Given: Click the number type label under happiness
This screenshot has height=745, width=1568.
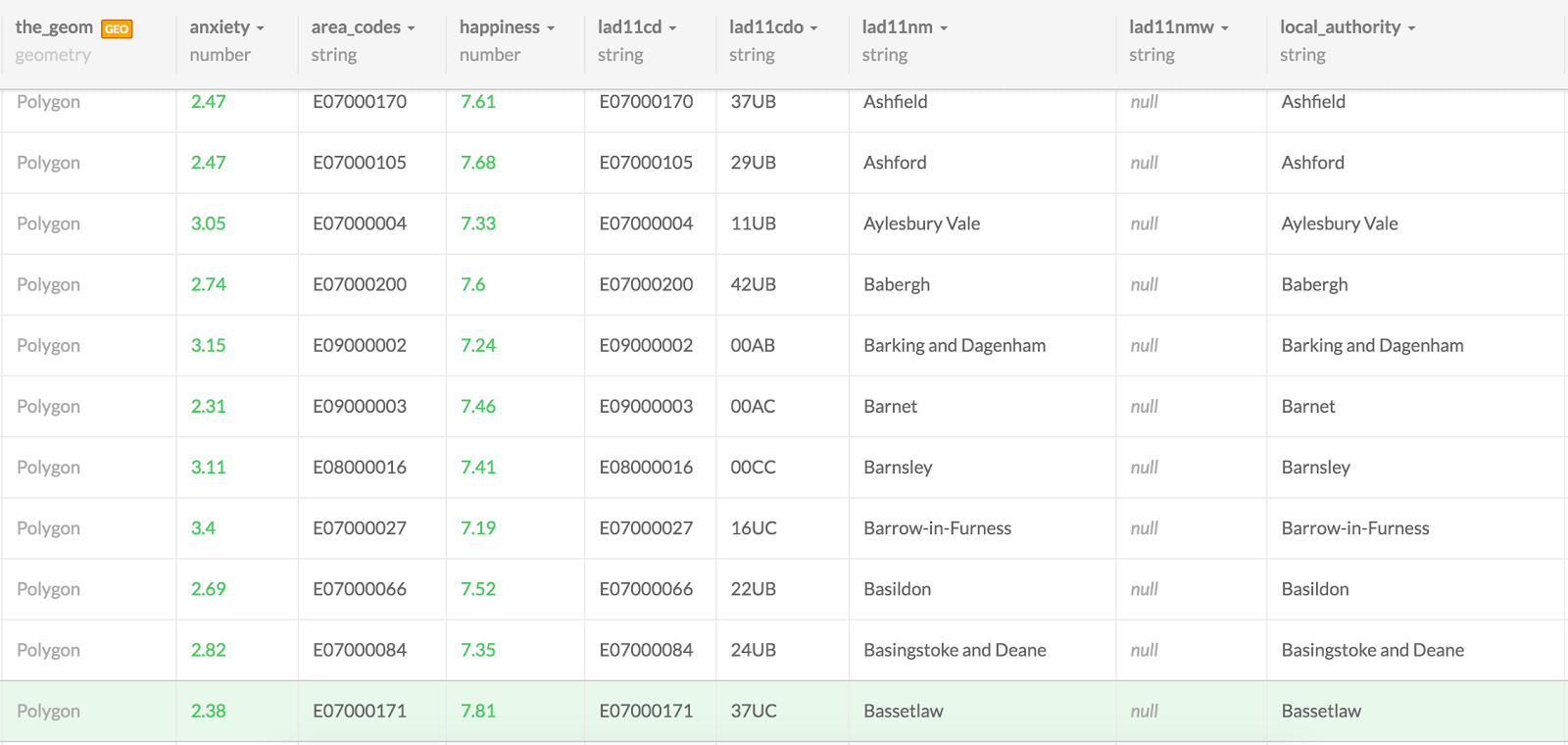Looking at the screenshot, I should [x=490, y=55].
